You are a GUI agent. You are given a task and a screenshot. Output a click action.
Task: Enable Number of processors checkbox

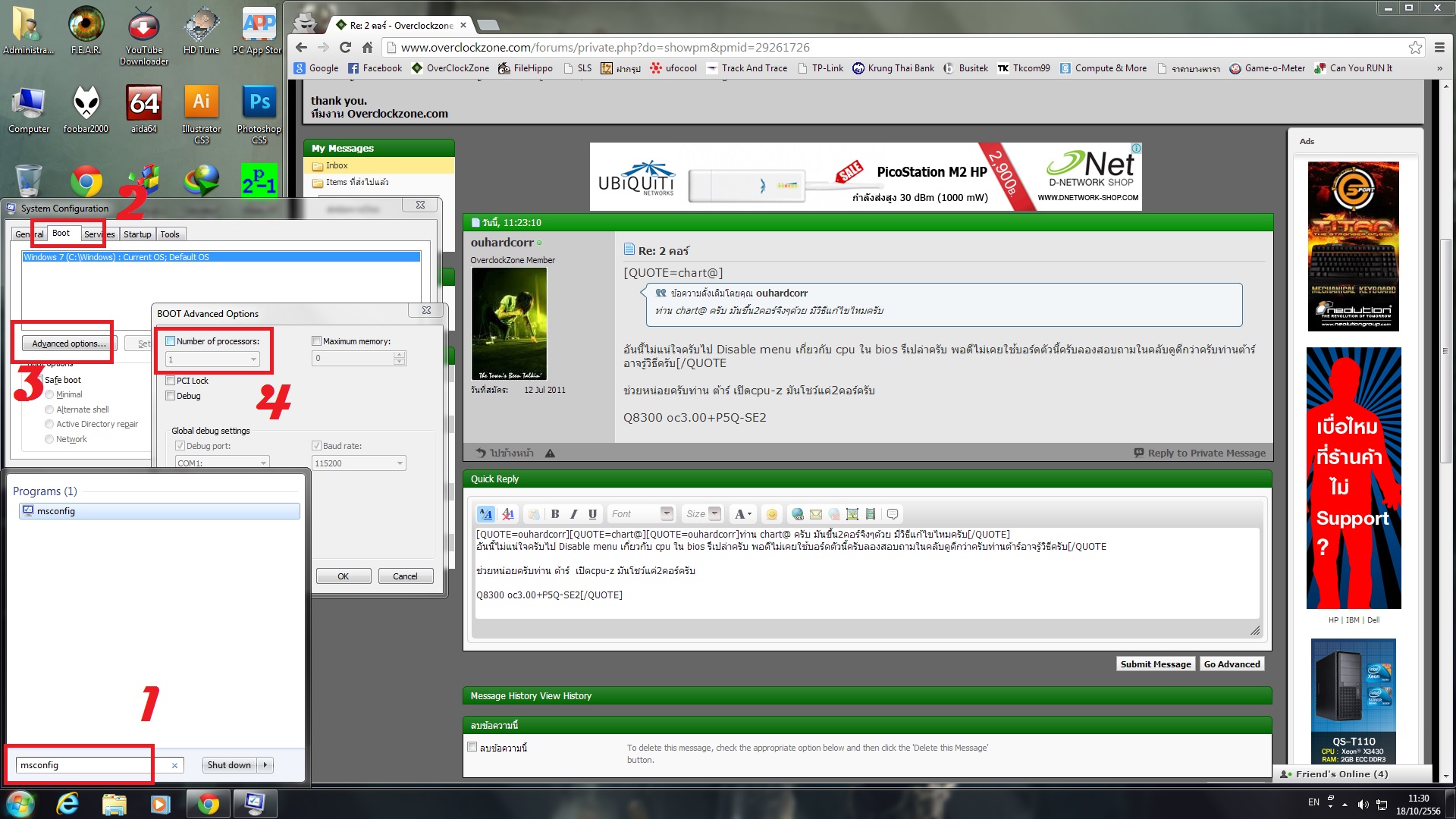coord(171,341)
